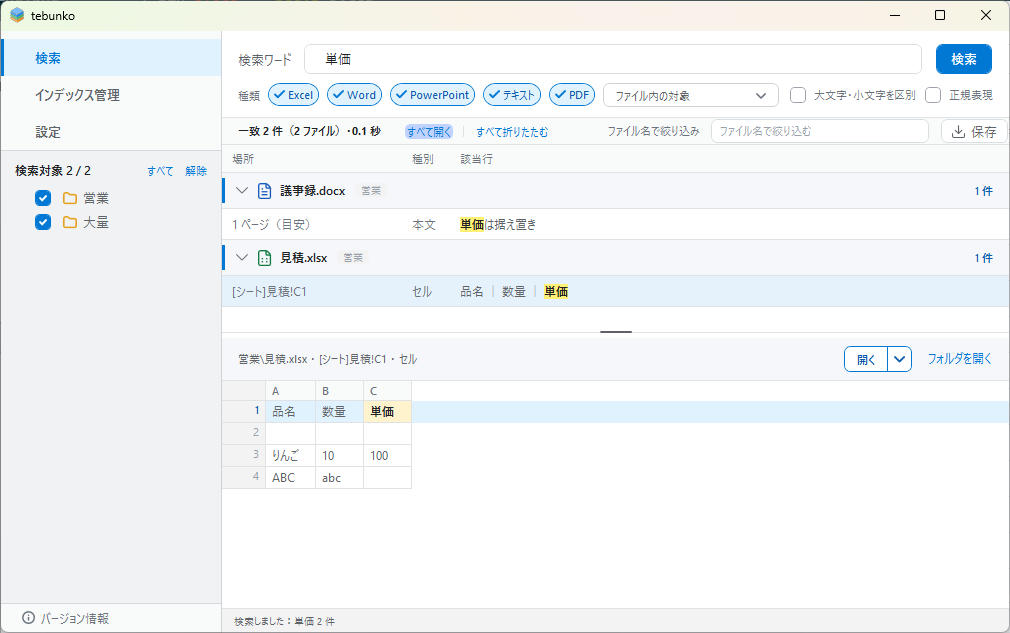Image resolution: width=1010 pixels, height=633 pixels.
Task: Open the dropdown arrow beside 開く
Action: tap(900, 359)
